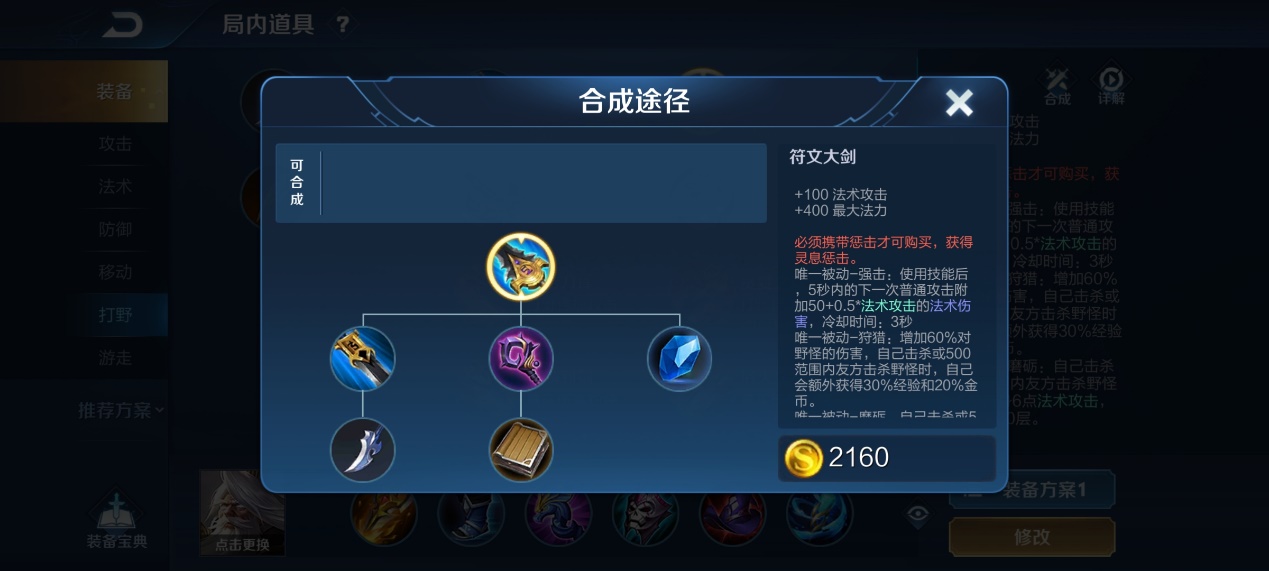The height and width of the screenshot is (571, 1269).
Task: Switch to the 攻击 category tab
Action: coord(115,143)
